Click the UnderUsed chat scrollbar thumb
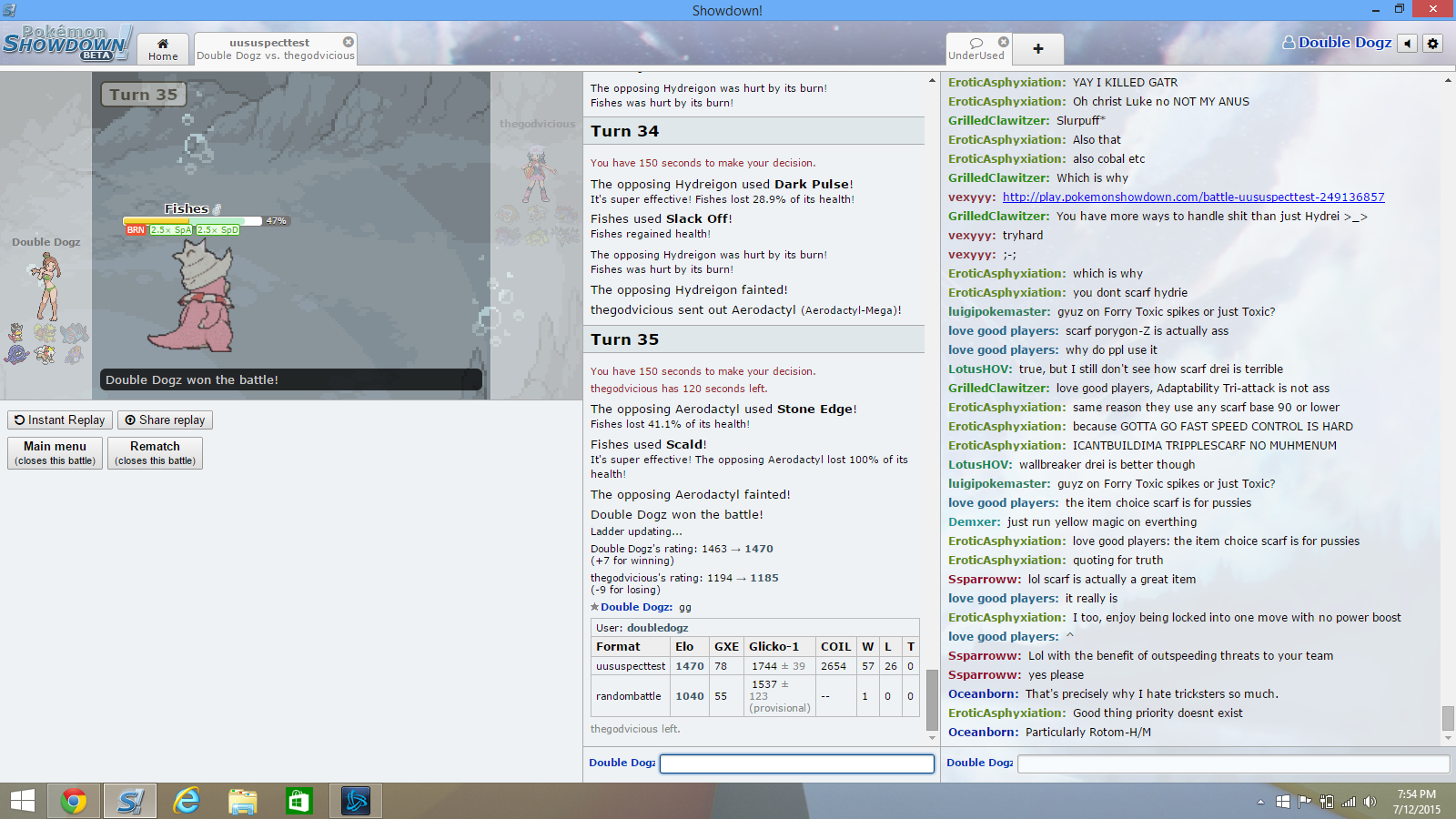This screenshot has height=819, width=1456. 1448,718
